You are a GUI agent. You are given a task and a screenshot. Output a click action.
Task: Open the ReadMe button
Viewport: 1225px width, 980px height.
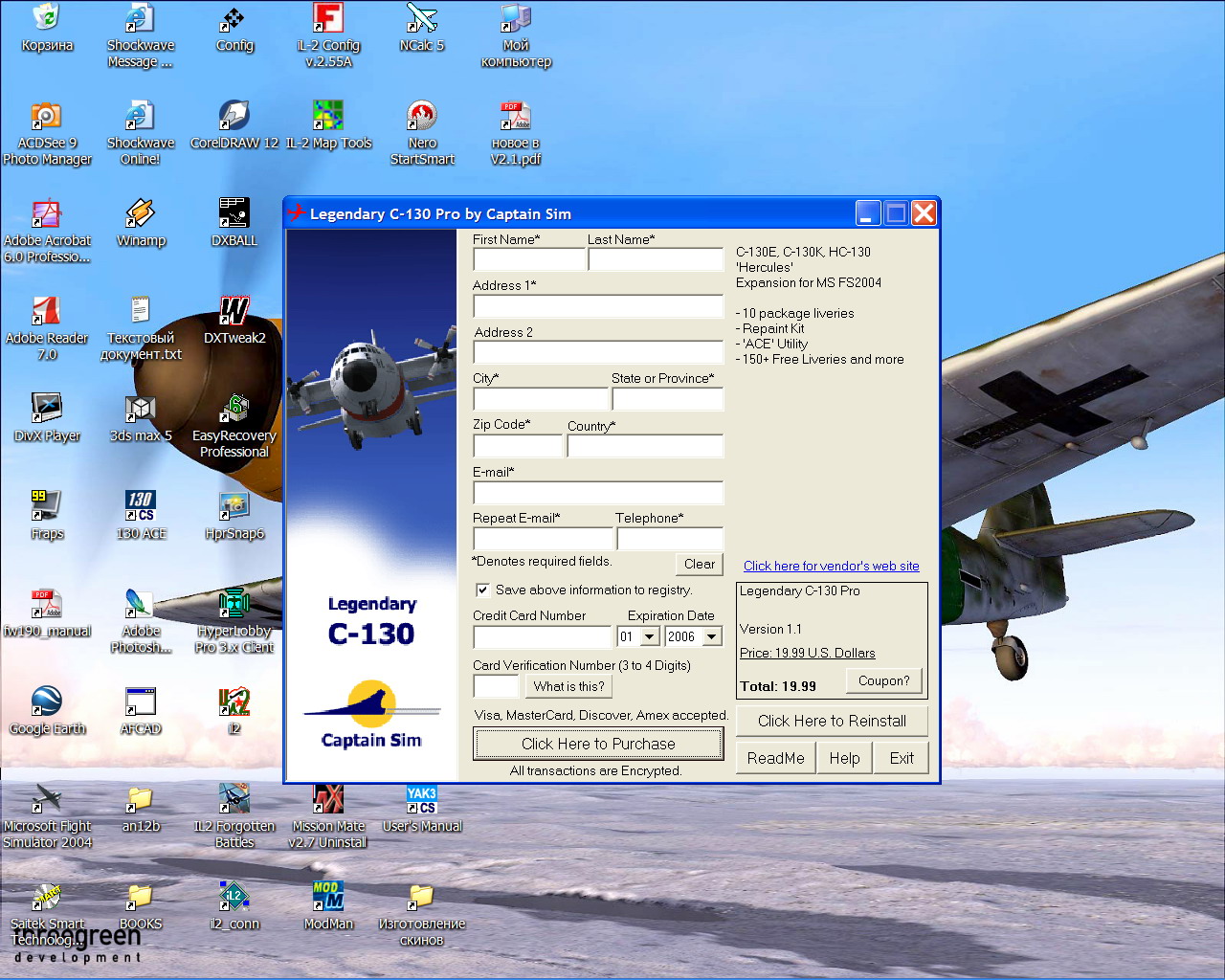(775, 758)
